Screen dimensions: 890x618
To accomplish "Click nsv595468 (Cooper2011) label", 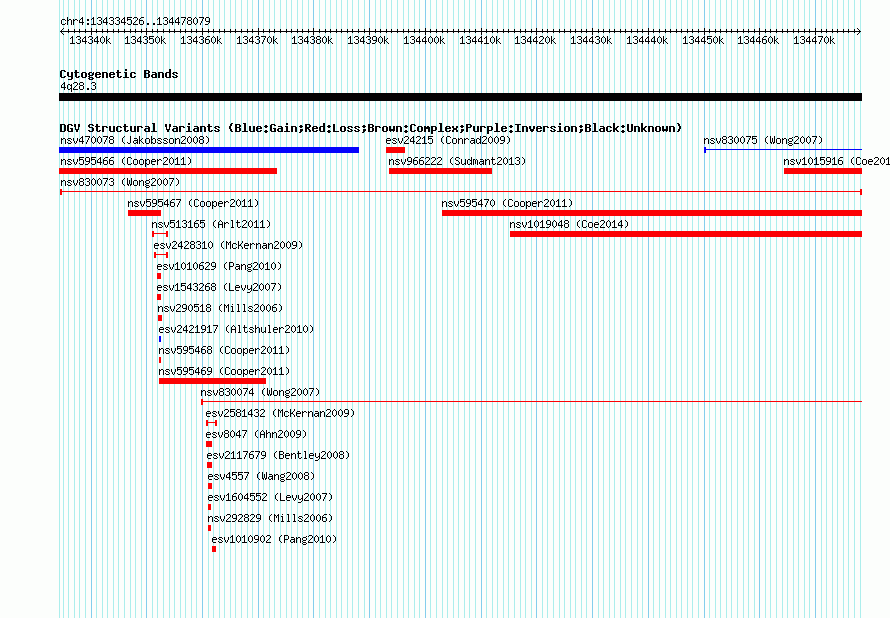I will [224, 350].
